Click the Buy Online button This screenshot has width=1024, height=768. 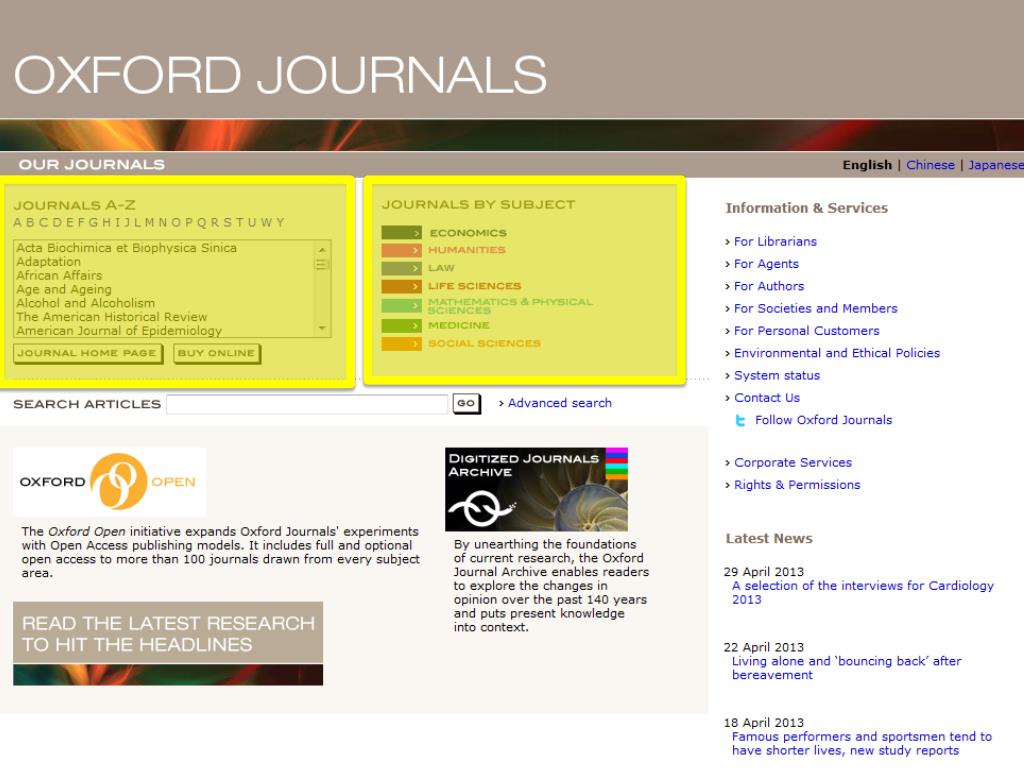pos(217,353)
